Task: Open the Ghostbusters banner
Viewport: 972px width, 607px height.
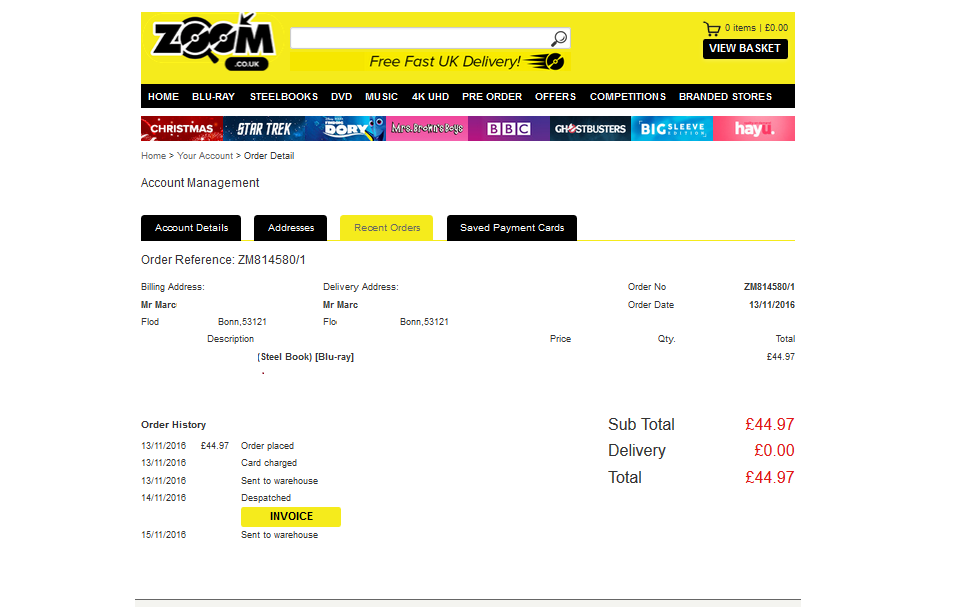Action: click(x=590, y=129)
